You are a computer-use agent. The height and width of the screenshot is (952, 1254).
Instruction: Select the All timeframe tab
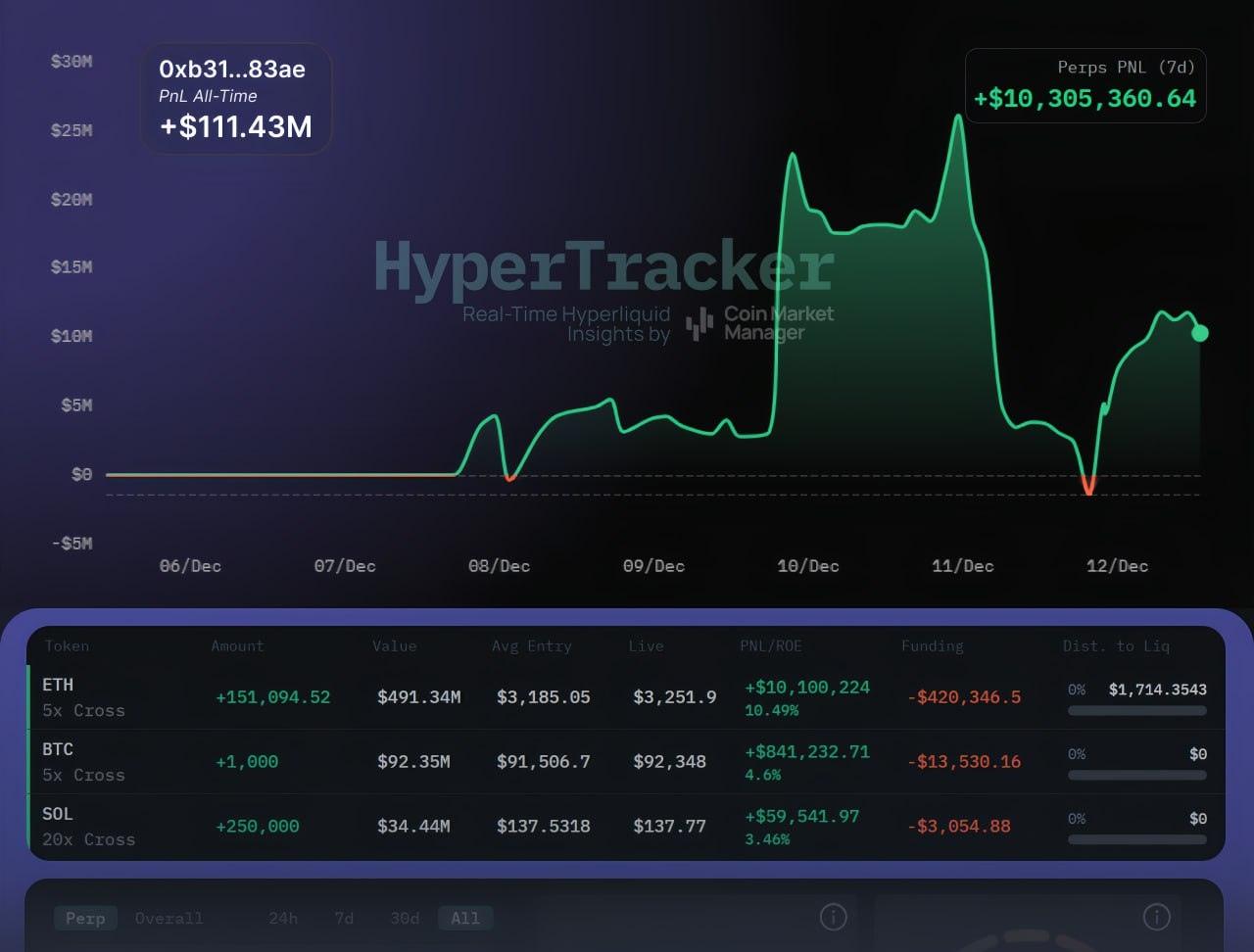[x=465, y=918]
